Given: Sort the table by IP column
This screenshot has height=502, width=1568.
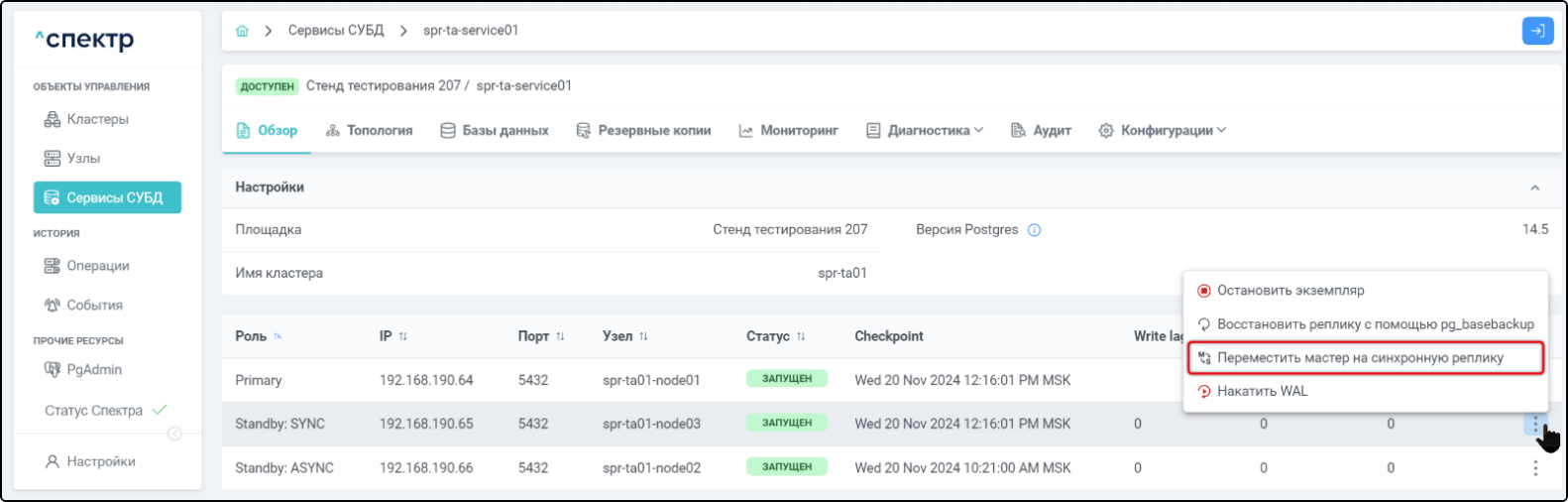Looking at the screenshot, I should click(402, 337).
